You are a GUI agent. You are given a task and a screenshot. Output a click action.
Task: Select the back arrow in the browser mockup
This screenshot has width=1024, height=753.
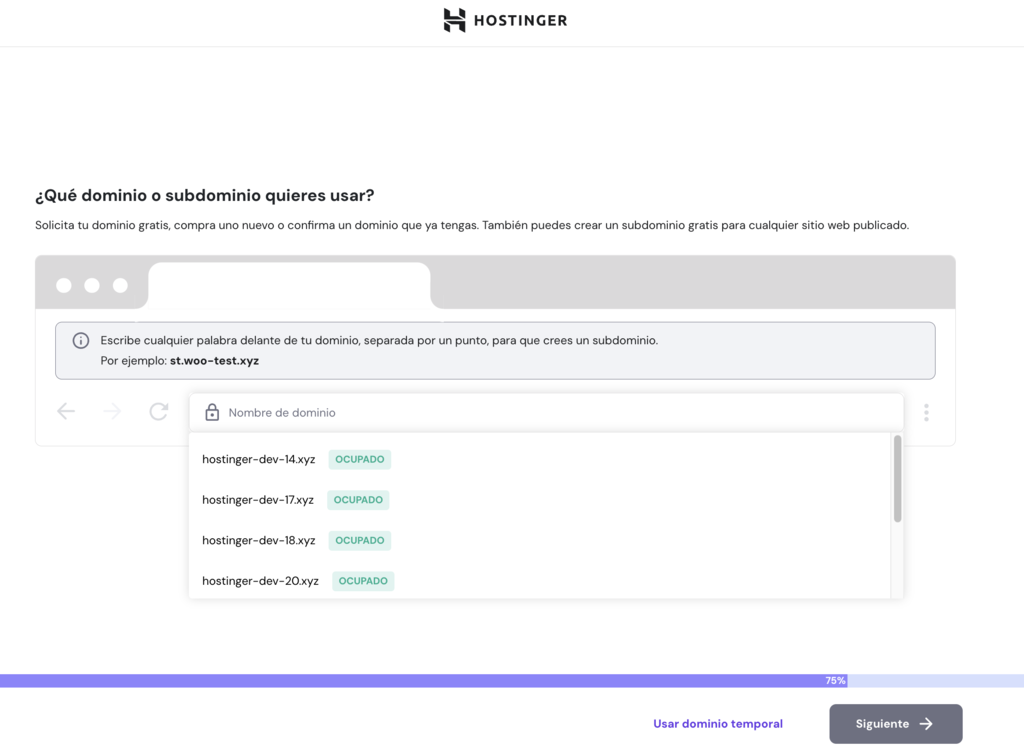(x=65, y=411)
